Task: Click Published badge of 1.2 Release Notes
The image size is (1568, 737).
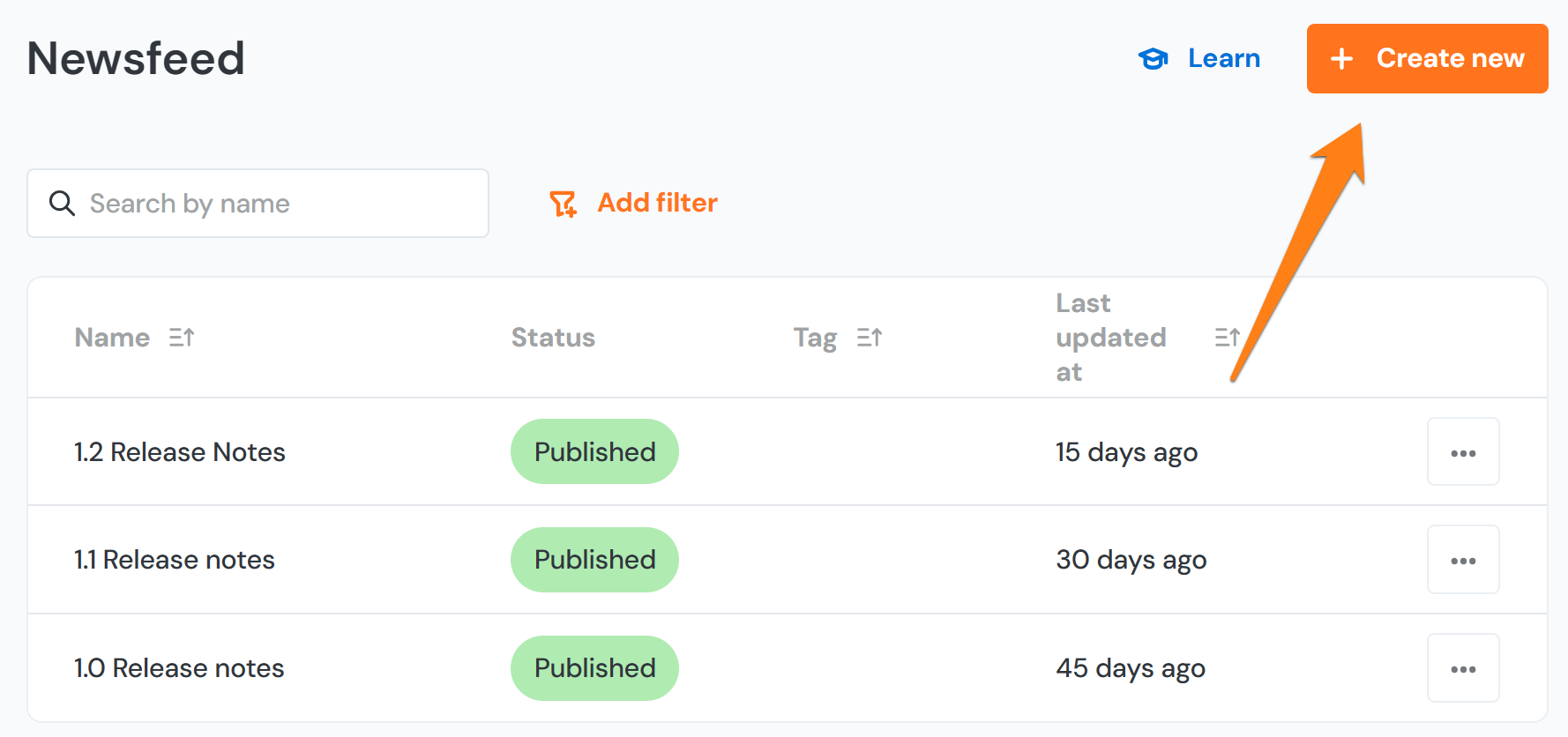Action: coord(594,452)
